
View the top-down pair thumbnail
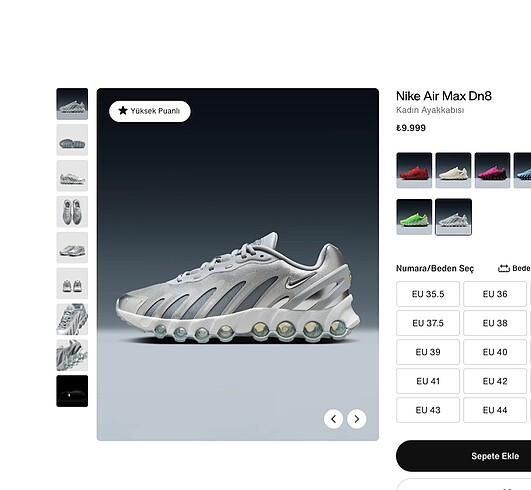coord(72,212)
